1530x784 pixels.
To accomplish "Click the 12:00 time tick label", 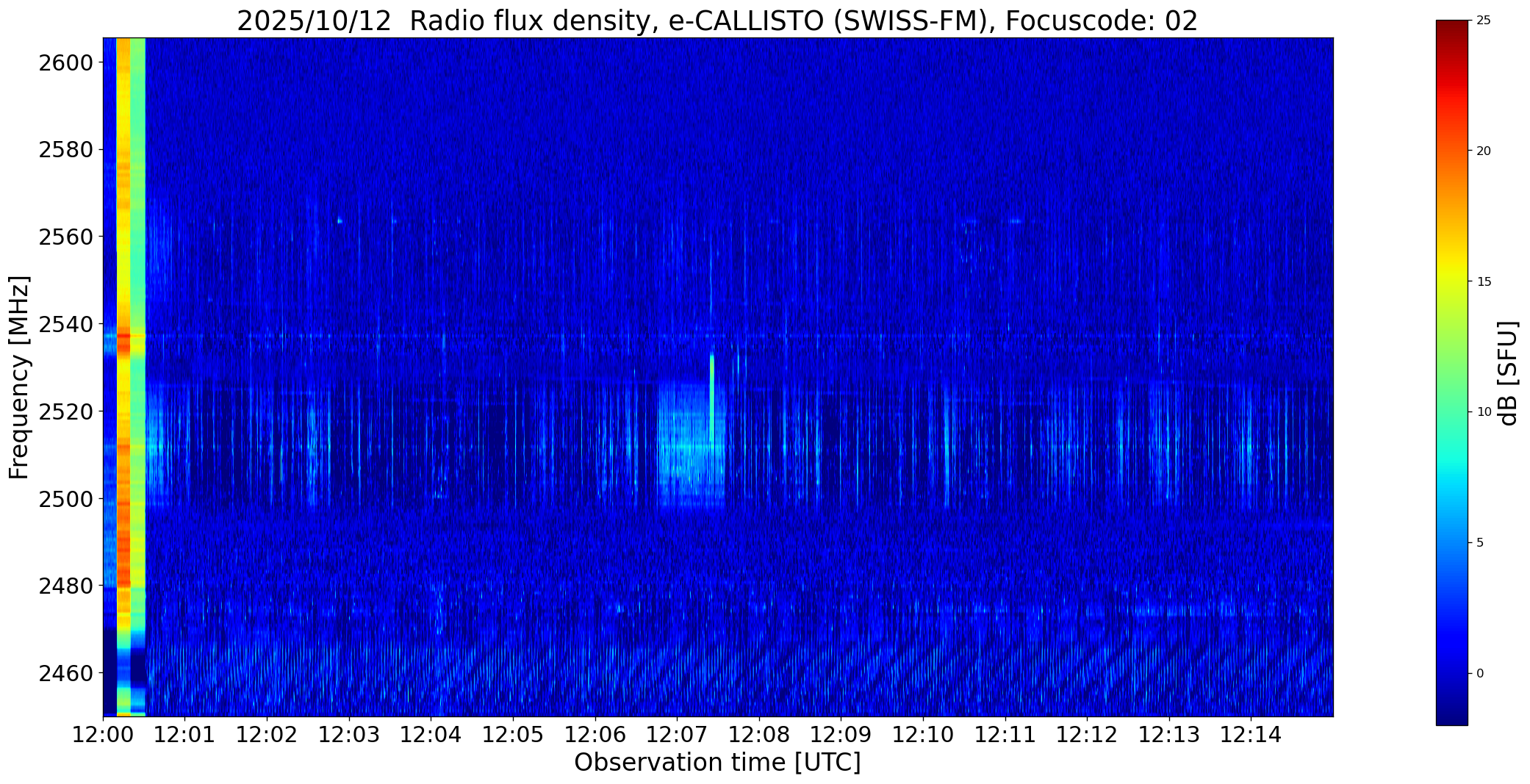I will [103, 734].
